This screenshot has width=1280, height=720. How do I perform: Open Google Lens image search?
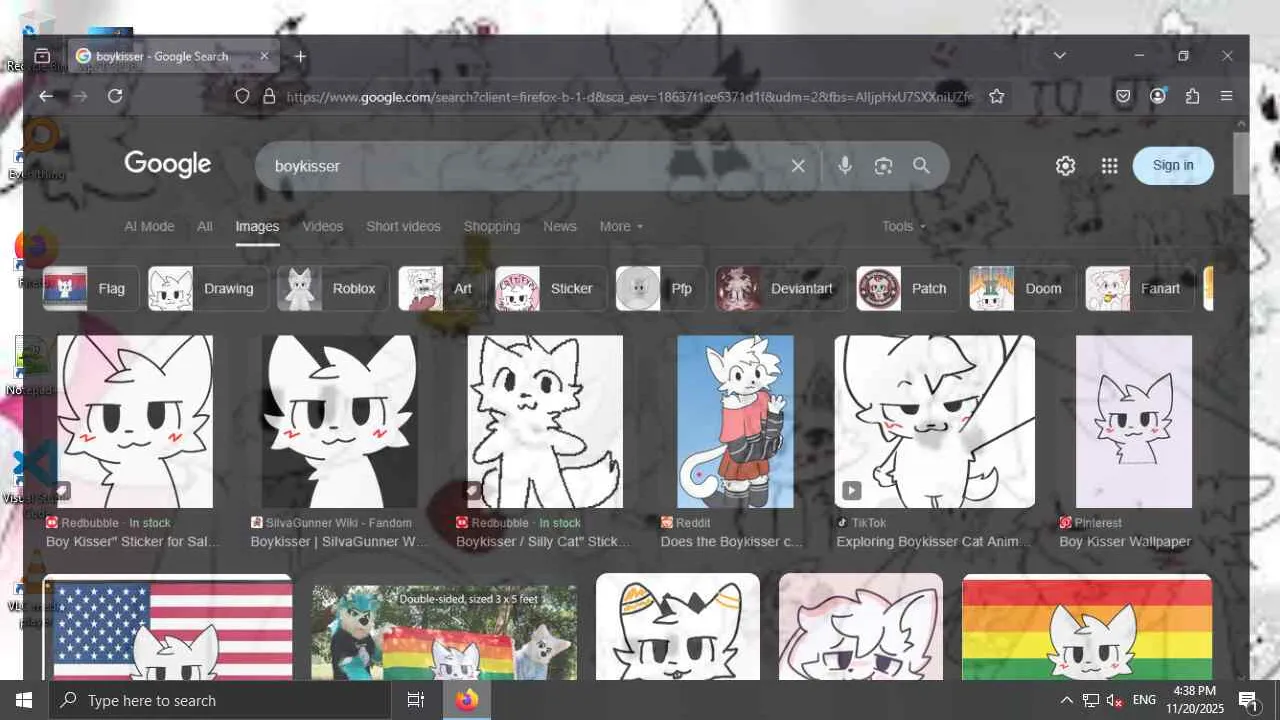(883, 166)
